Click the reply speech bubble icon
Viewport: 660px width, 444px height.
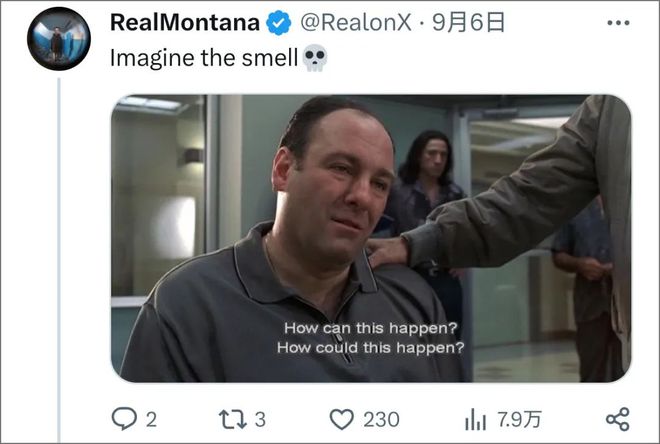(x=124, y=419)
